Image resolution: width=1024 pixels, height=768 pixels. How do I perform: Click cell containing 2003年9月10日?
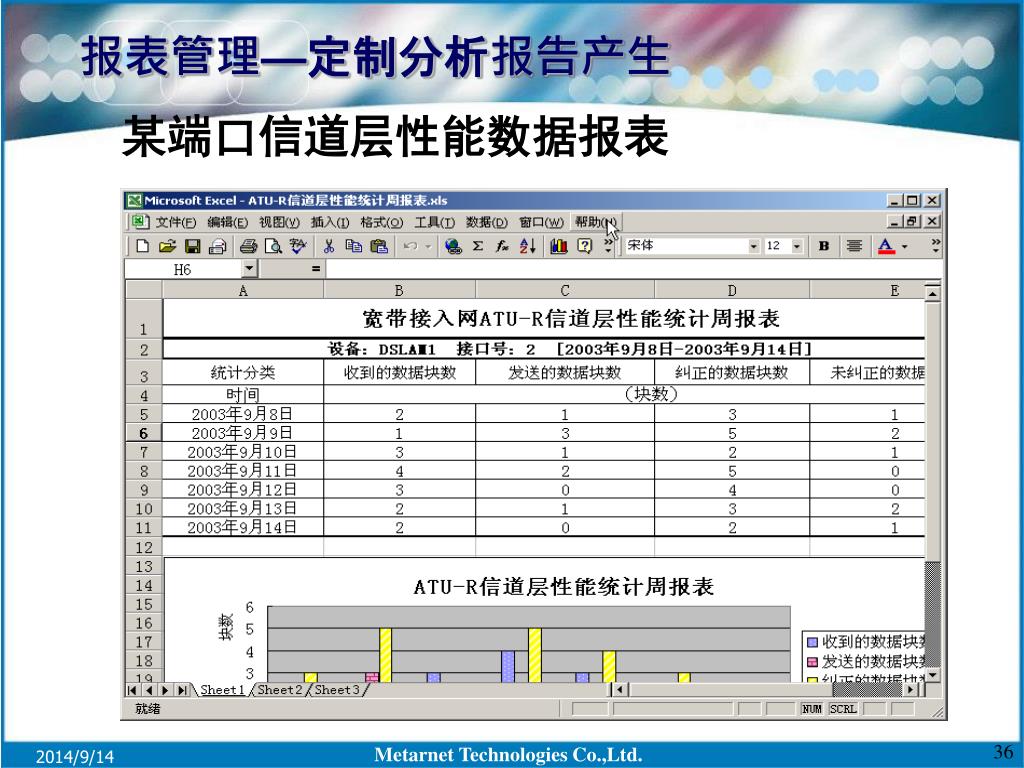[242, 452]
